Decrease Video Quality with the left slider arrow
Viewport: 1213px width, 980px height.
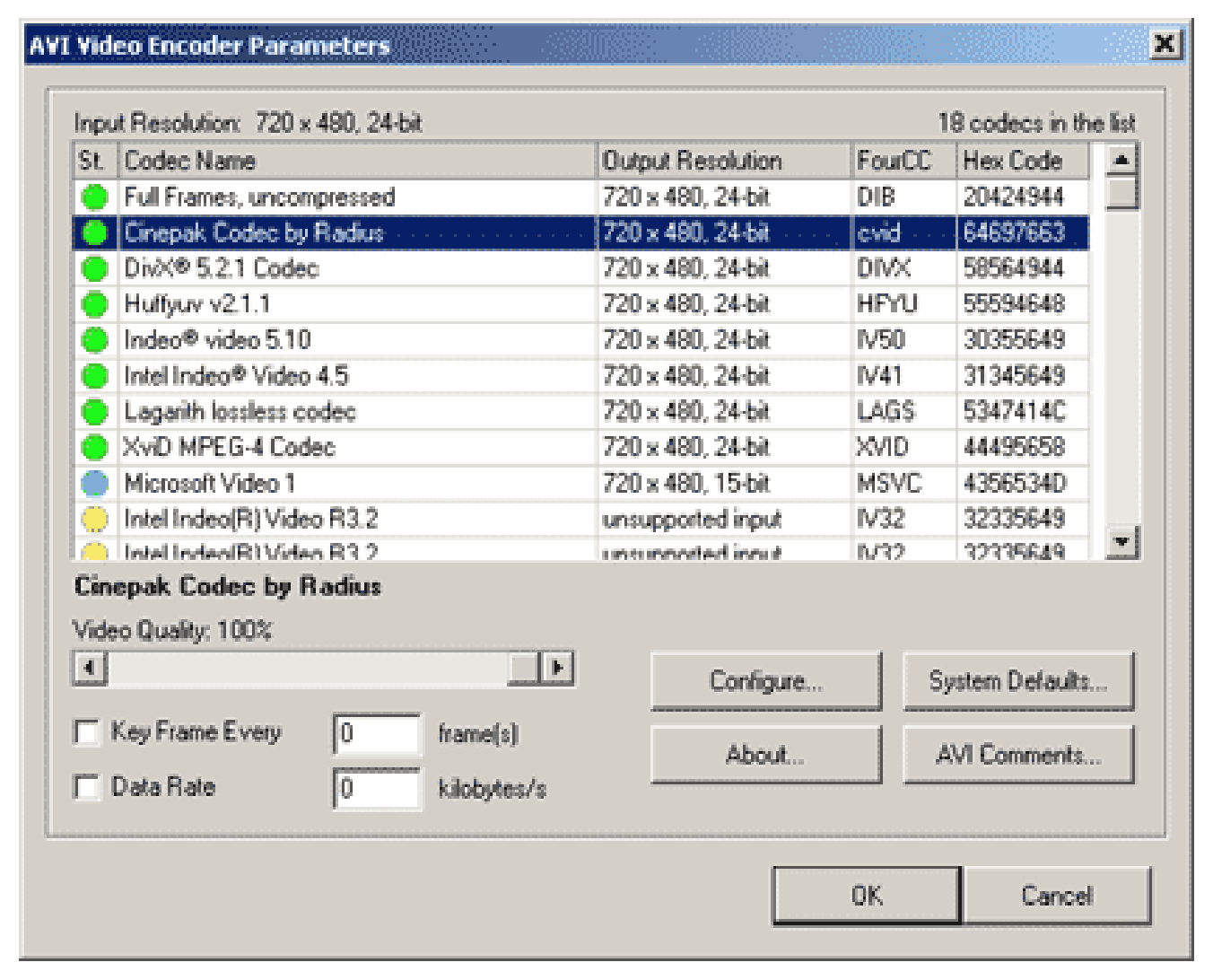[90, 668]
